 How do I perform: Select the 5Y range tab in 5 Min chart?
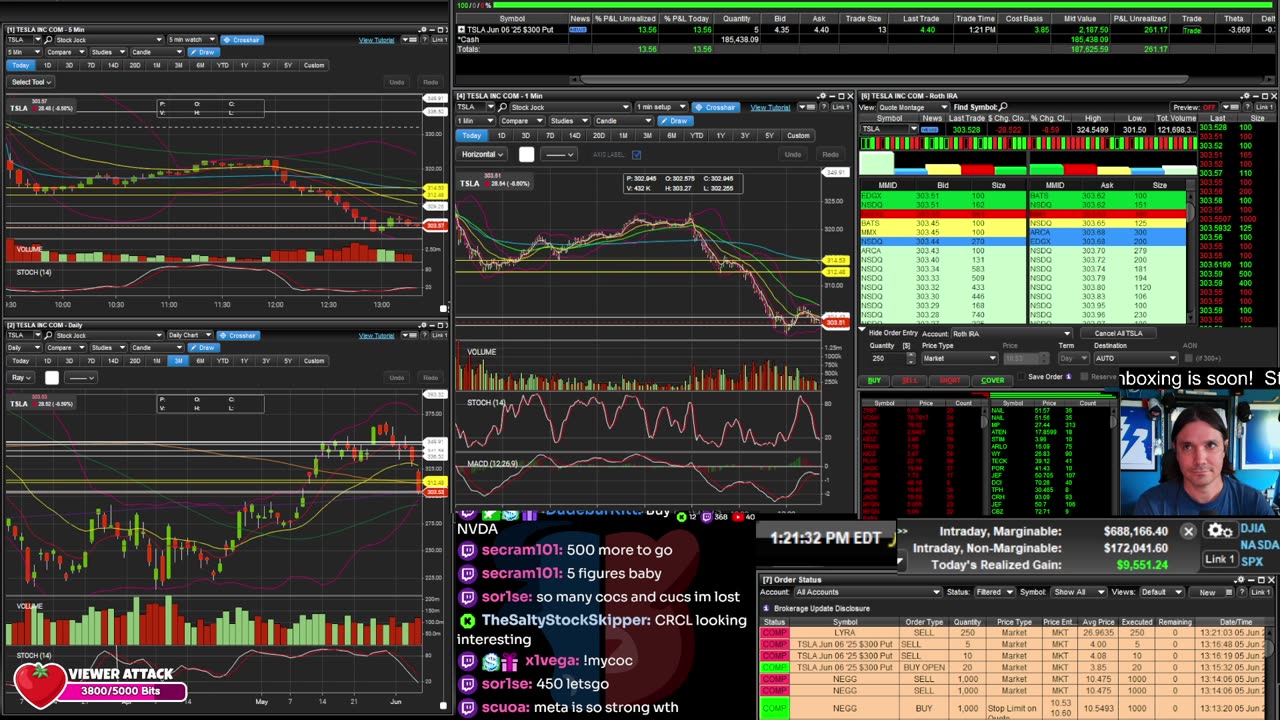288,65
